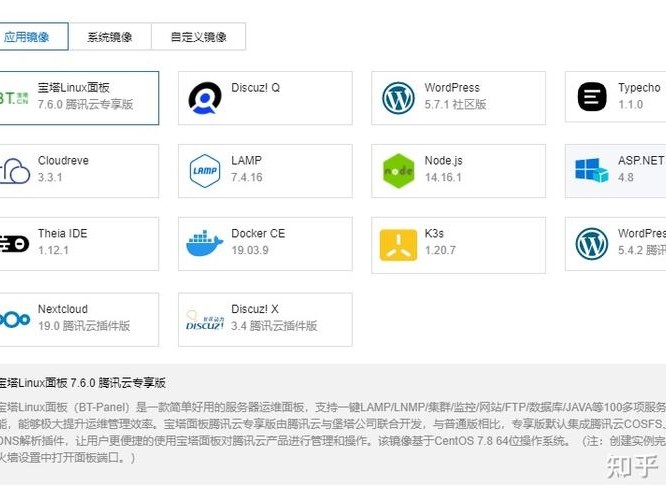
Task: Select the 自定义镜像 tab
Action: (198, 37)
